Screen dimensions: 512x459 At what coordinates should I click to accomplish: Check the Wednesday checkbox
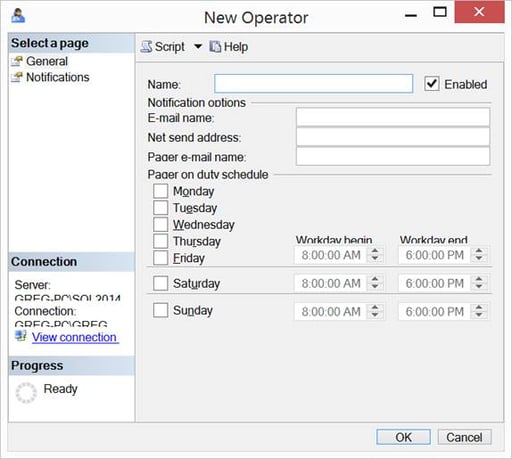coord(160,224)
